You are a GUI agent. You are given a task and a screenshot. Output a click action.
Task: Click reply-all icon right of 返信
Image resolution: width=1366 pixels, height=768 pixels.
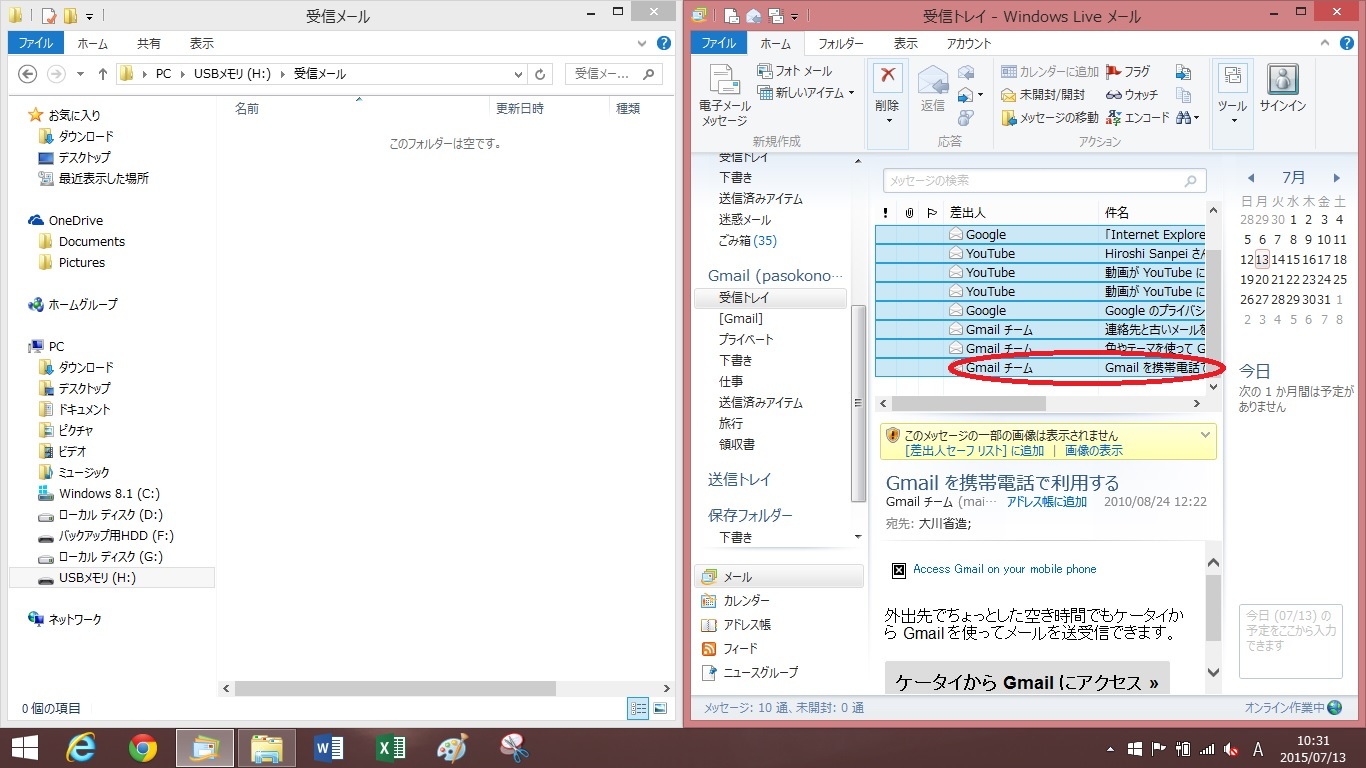tap(966, 72)
